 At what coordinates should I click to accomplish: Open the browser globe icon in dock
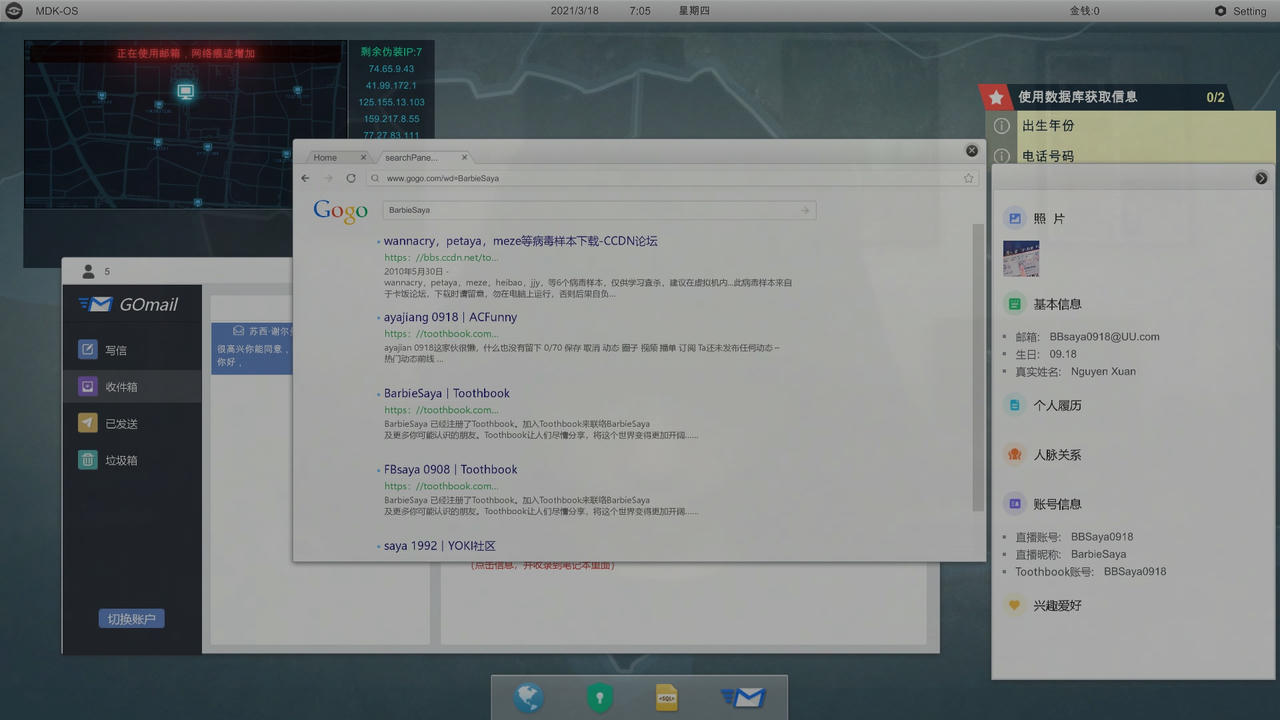point(529,697)
